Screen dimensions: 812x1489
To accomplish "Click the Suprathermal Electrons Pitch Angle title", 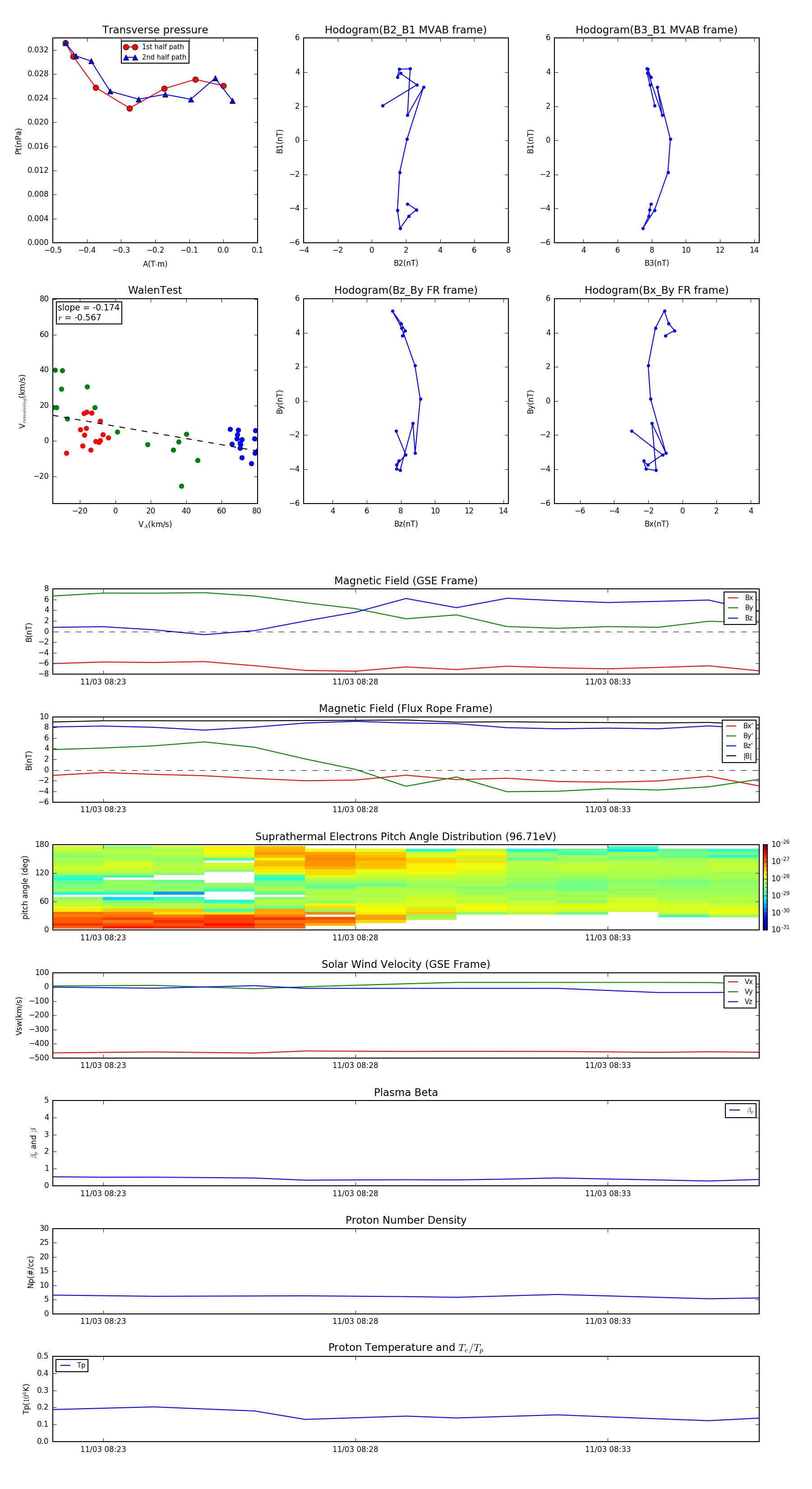I will 406,837.
